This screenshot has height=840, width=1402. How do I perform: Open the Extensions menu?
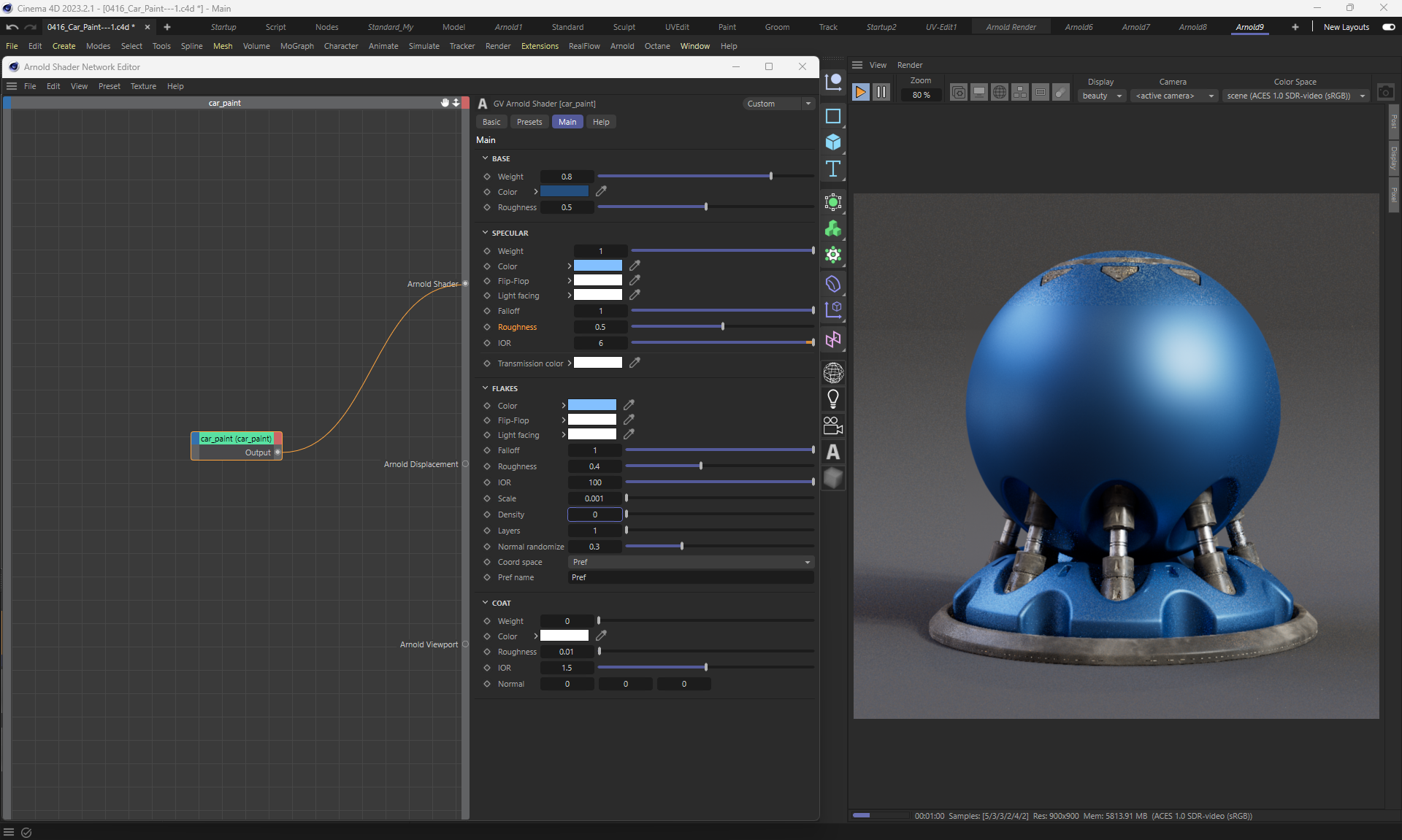tap(540, 46)
